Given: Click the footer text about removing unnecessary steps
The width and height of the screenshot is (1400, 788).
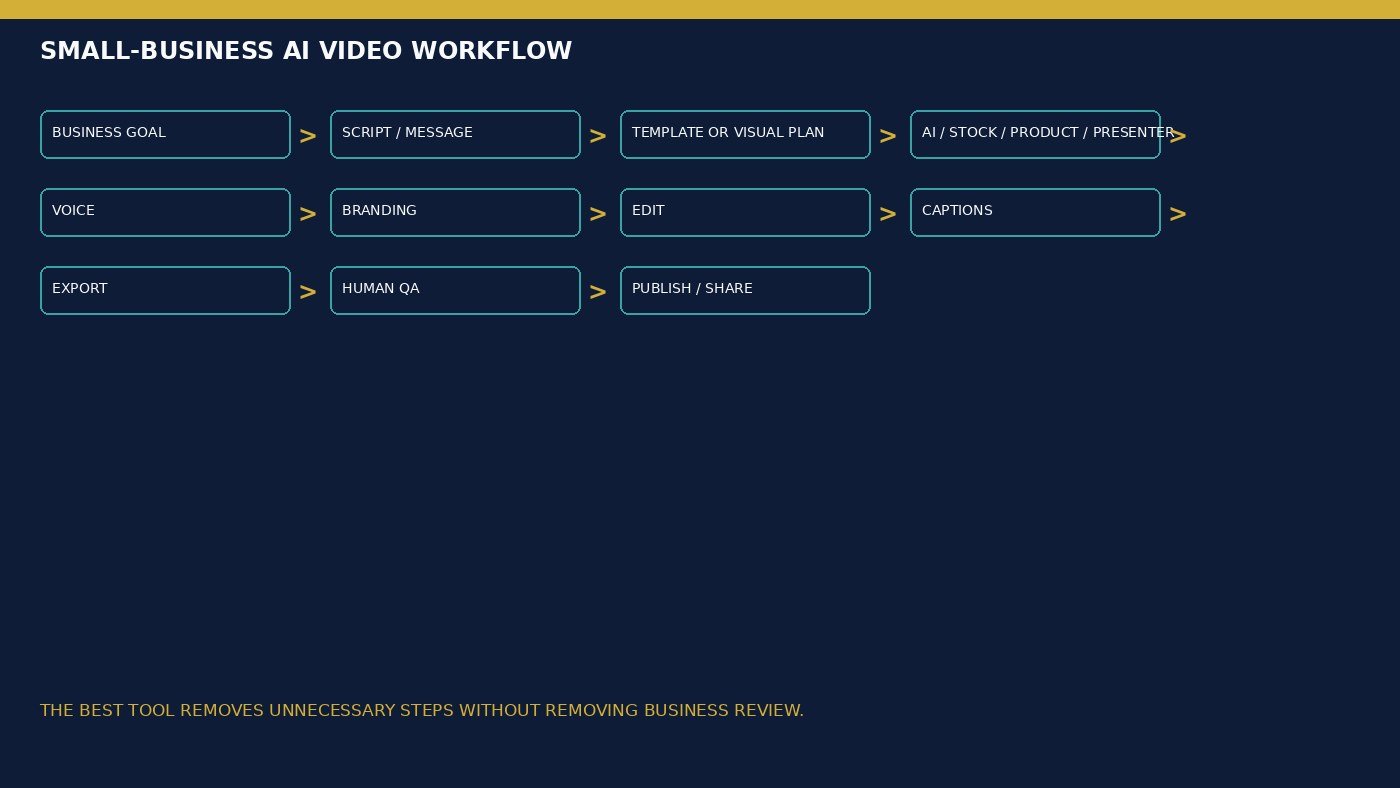Looking at the screenshot, I should [x=422, y=711].
